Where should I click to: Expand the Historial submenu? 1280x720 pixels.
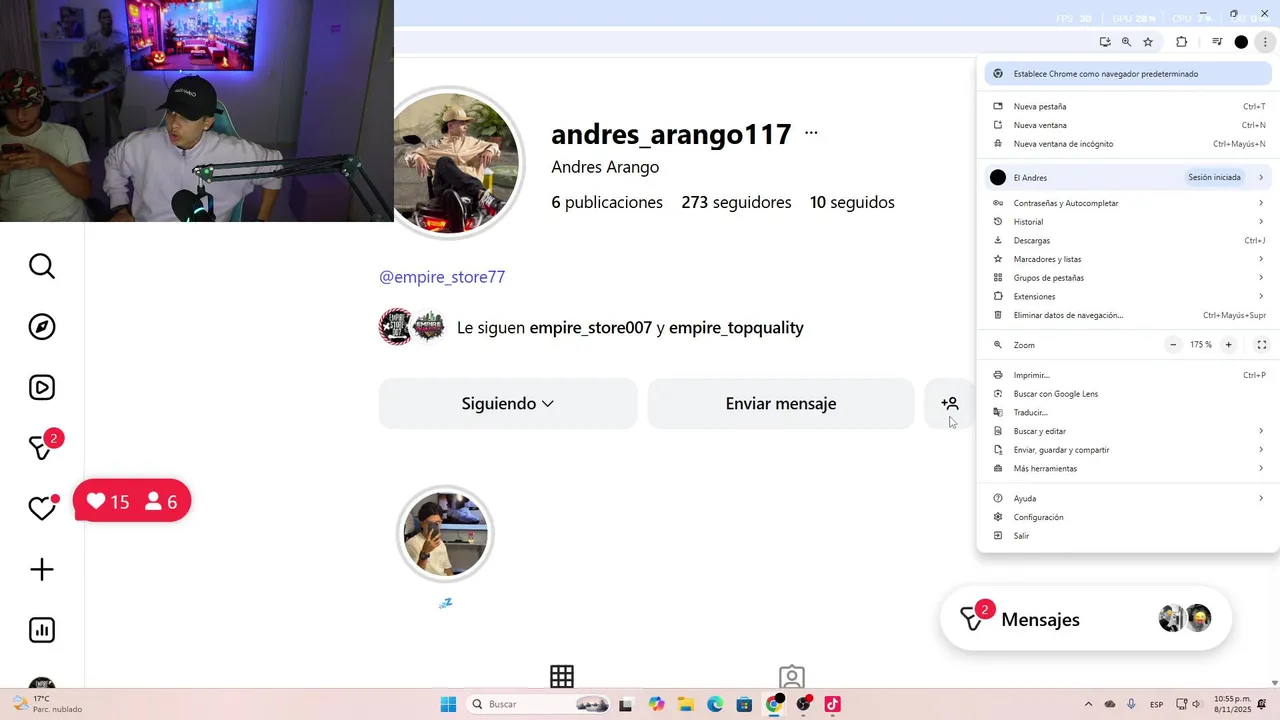point(1128,222)
